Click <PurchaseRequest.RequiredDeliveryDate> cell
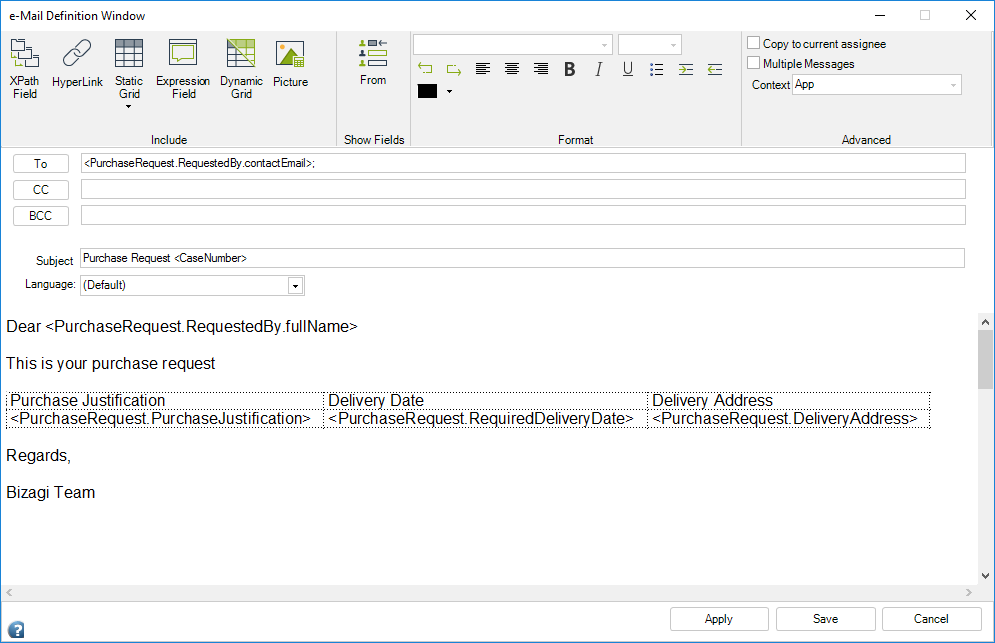Viewport: 995px width, 643px height. (485, 419)
